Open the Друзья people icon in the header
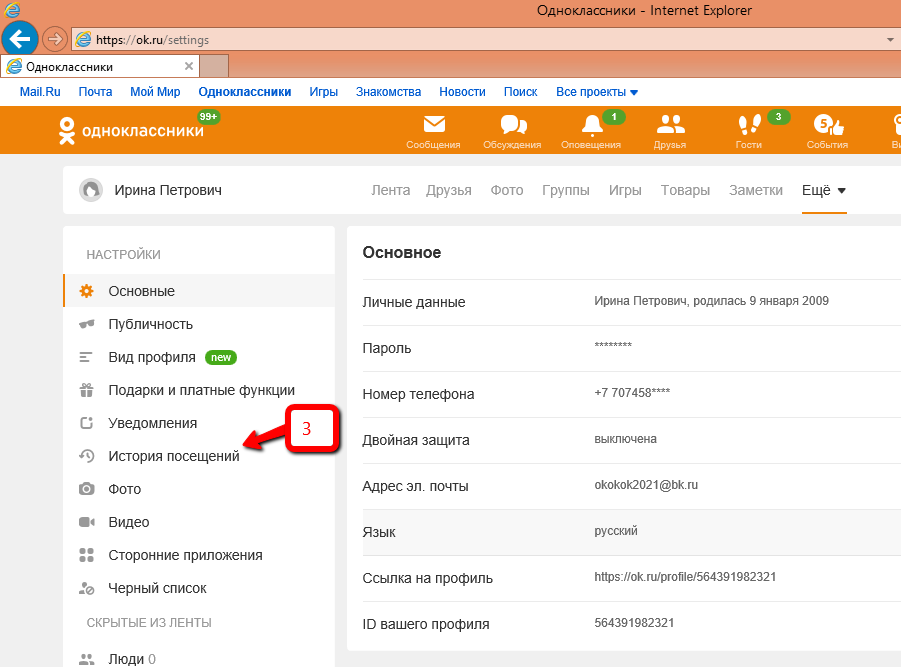The image size is (901, 667). coord(670,124)
